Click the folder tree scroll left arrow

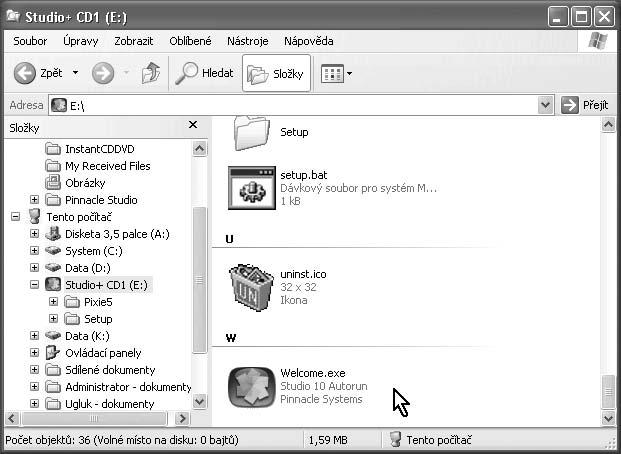click(12, 418)
